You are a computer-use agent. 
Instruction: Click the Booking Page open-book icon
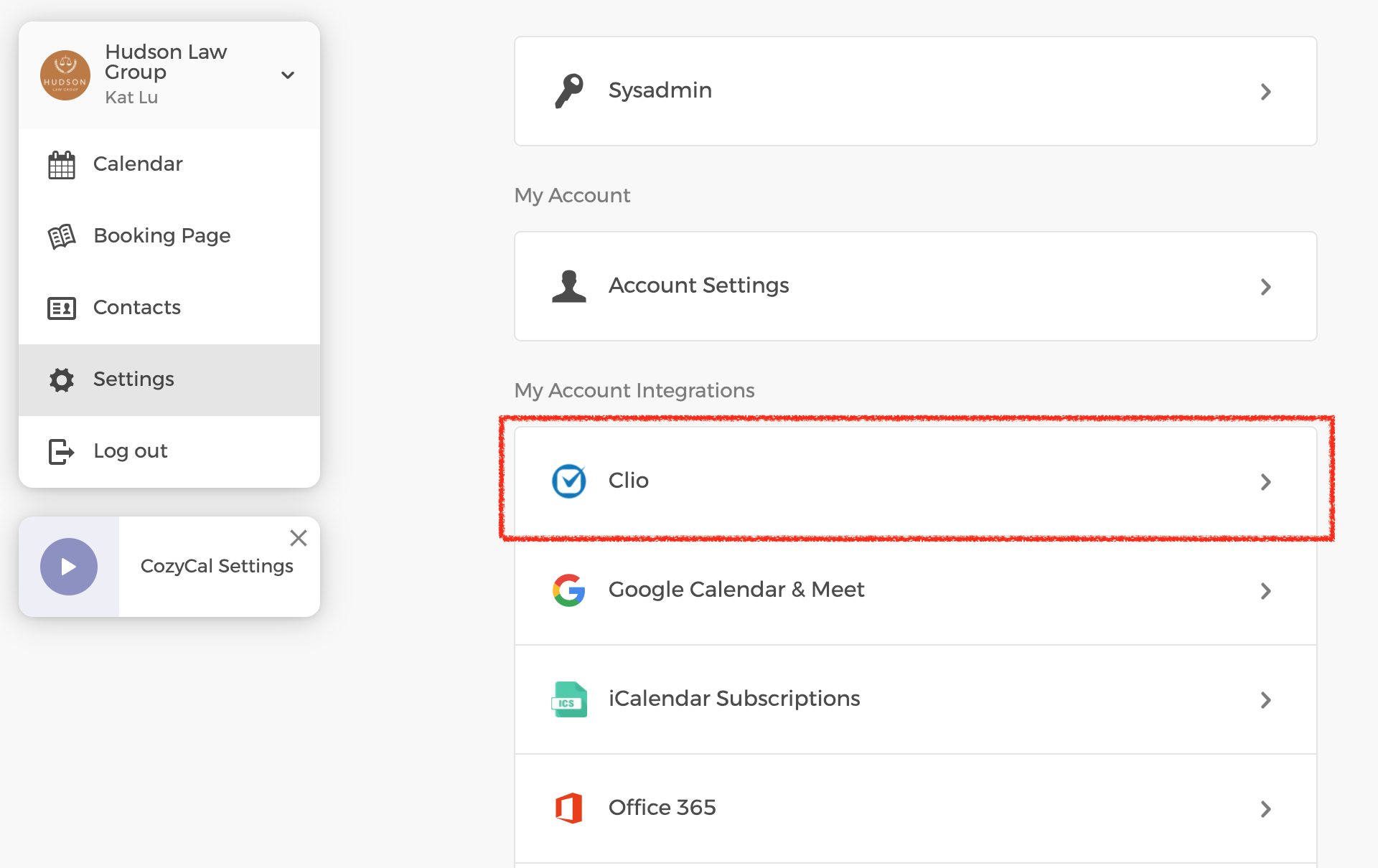coord(62,236)
